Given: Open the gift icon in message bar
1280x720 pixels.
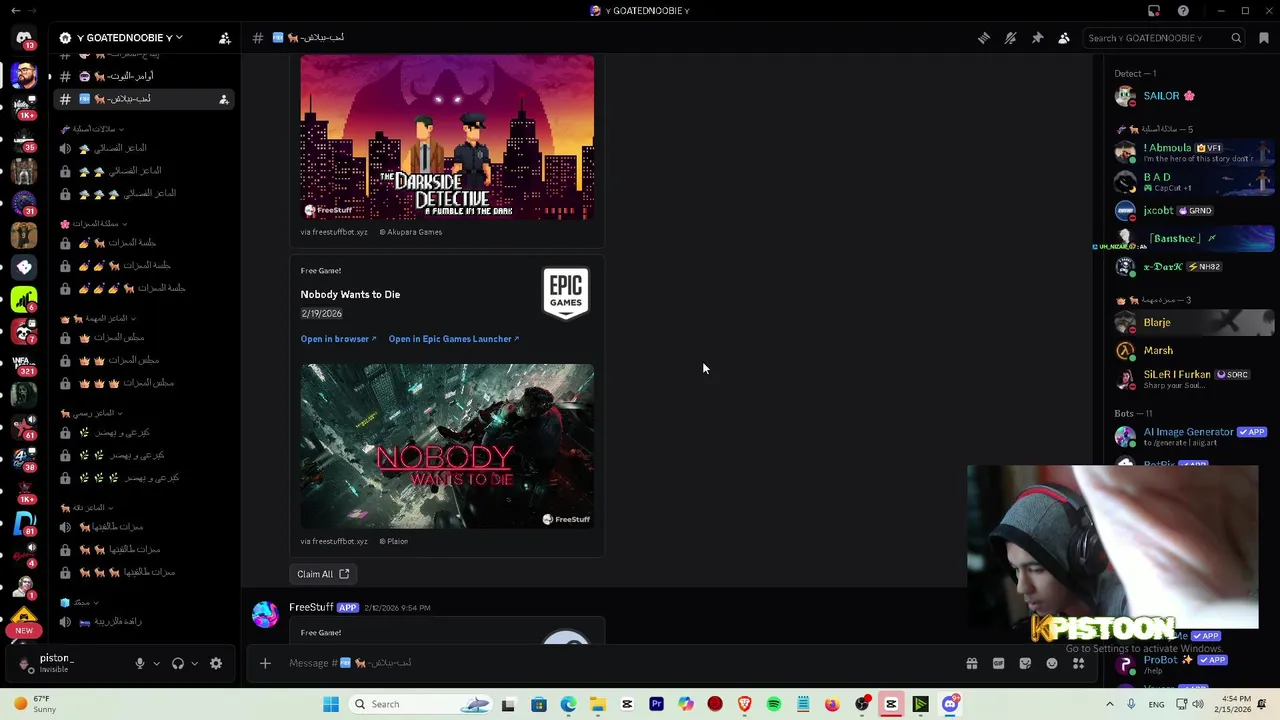Looking at the screenshot, I should pyautogui.click(x=971, y=663).
